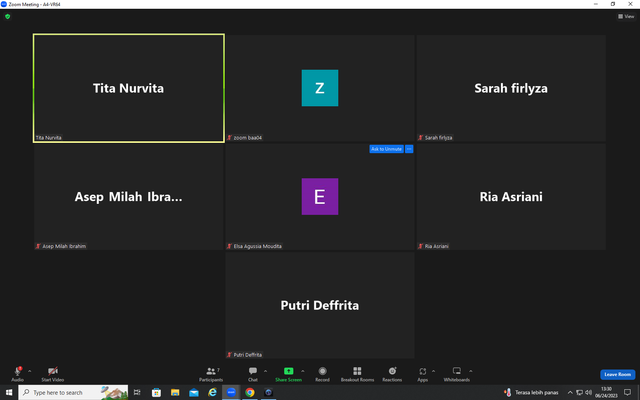This screenshot has width=640, height=400.
Task: Click the zoom baa04 name label
Action: 248,138
